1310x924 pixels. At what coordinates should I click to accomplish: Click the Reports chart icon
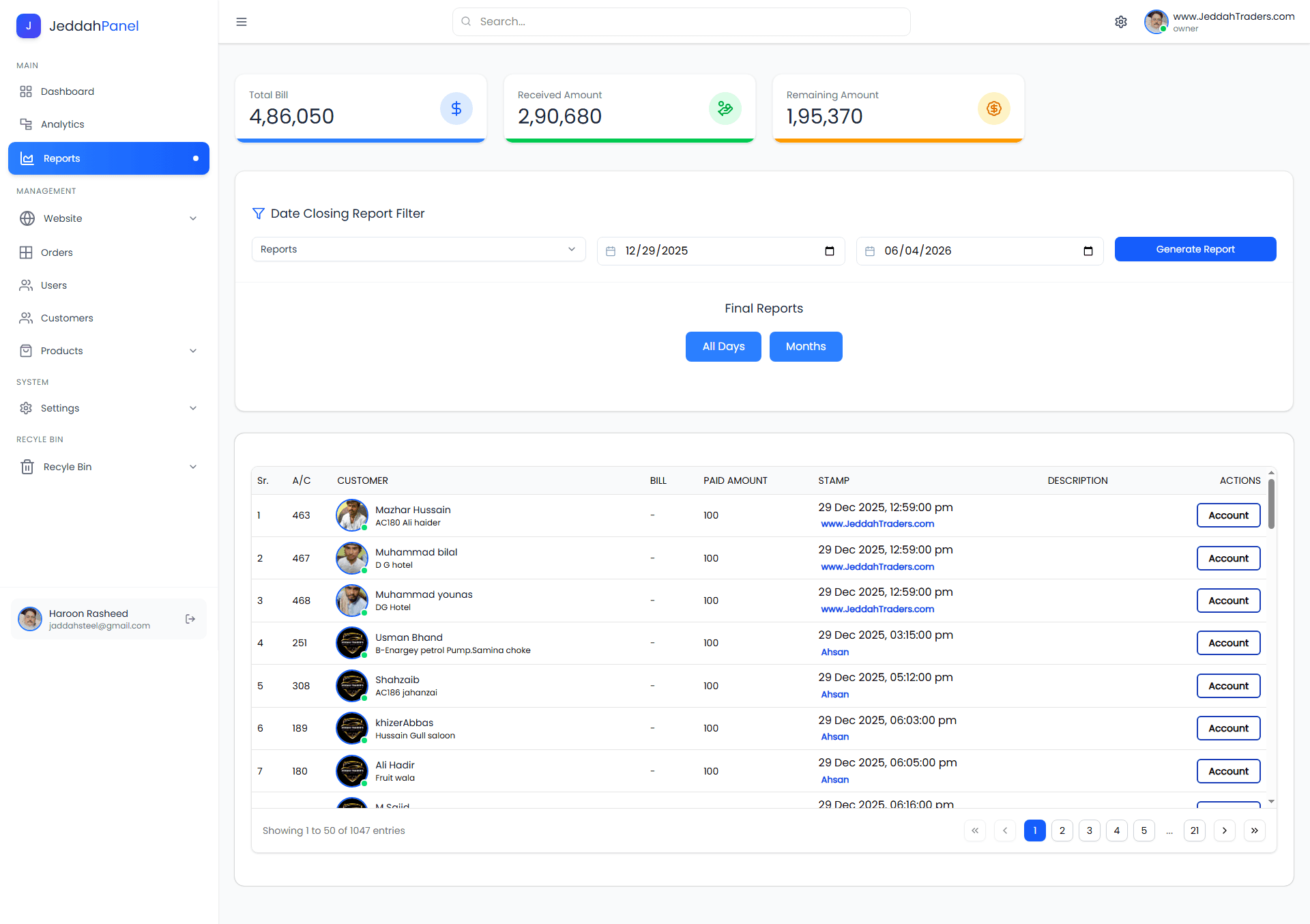27,158
